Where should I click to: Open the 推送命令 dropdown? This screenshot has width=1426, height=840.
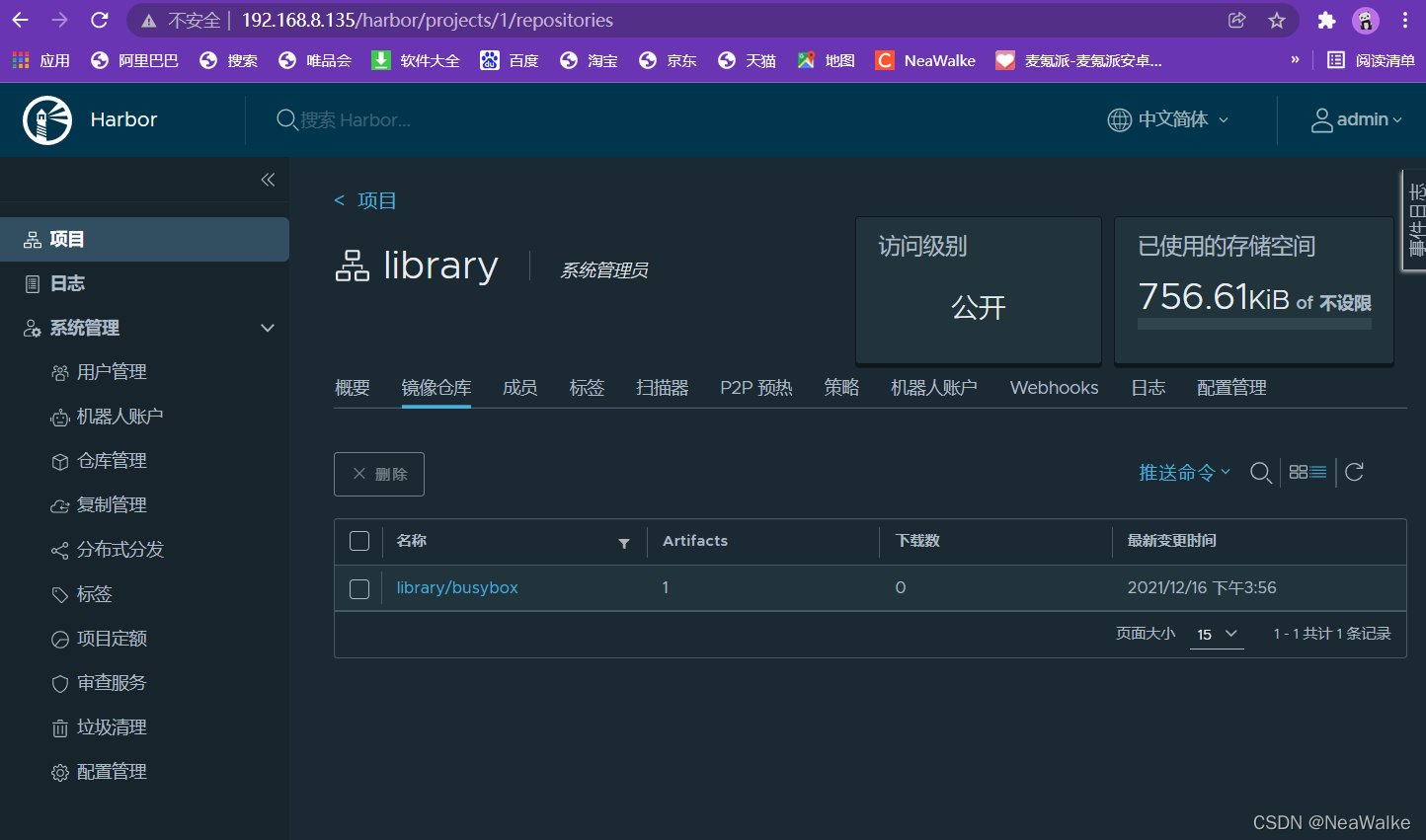(1179, 472)
